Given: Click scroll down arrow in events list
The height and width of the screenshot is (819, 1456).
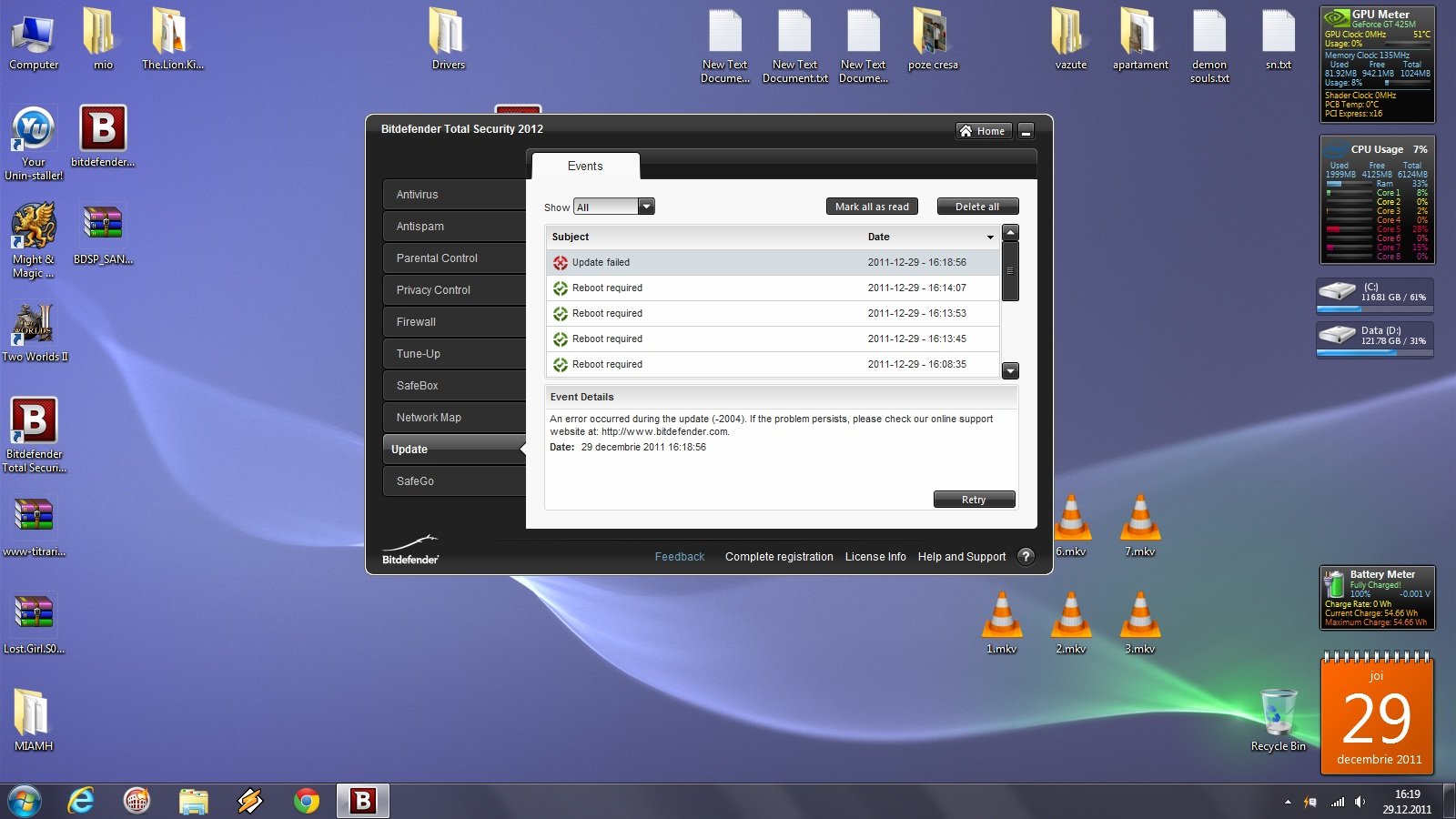Looking at the screenshot, I should 1010,370.
